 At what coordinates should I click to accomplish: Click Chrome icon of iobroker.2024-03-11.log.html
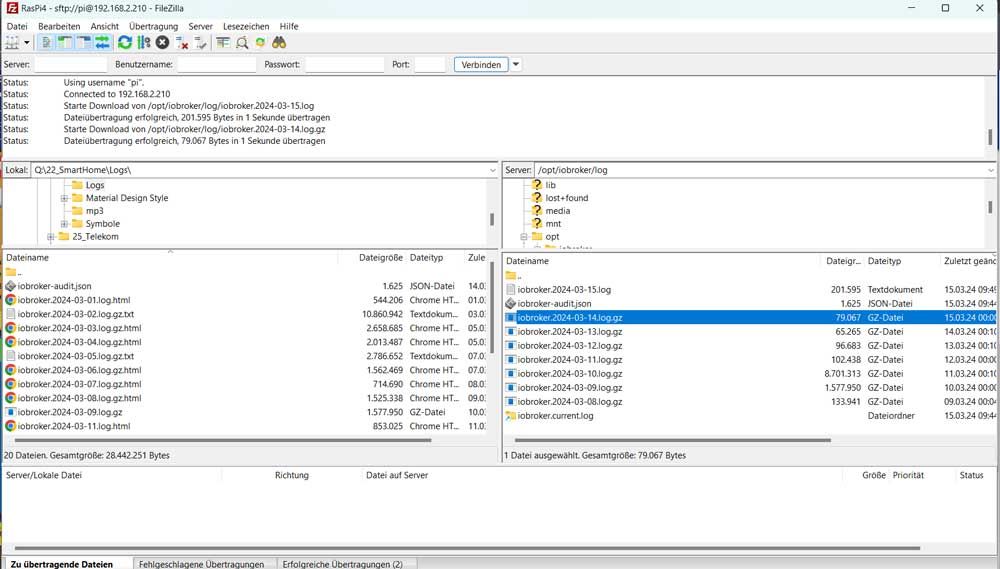[x=10, y=426]
